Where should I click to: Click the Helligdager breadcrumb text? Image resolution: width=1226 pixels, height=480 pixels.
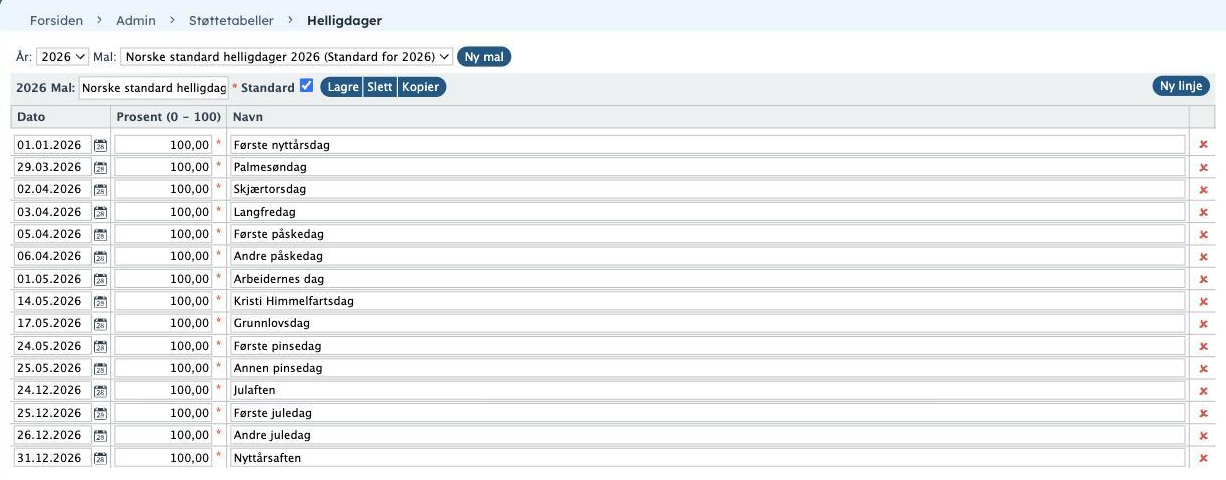click(x=344, y=20)
